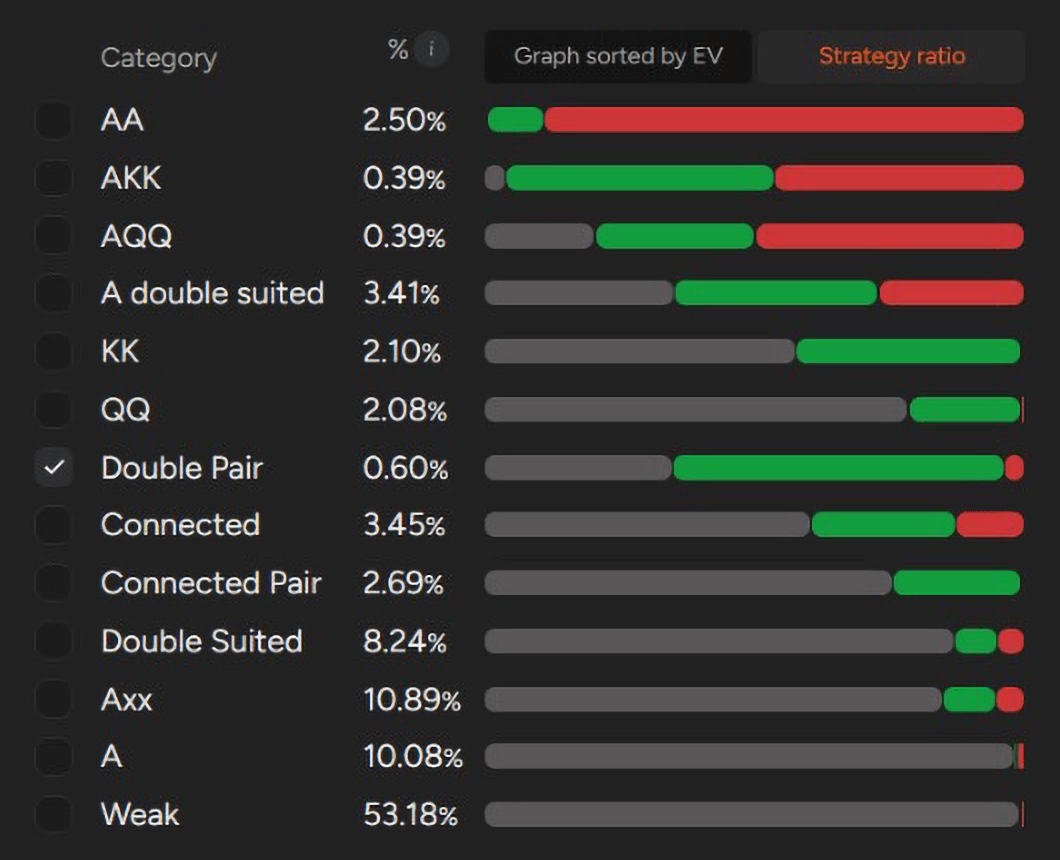Click the Category column header

click(x=158, y=58)
